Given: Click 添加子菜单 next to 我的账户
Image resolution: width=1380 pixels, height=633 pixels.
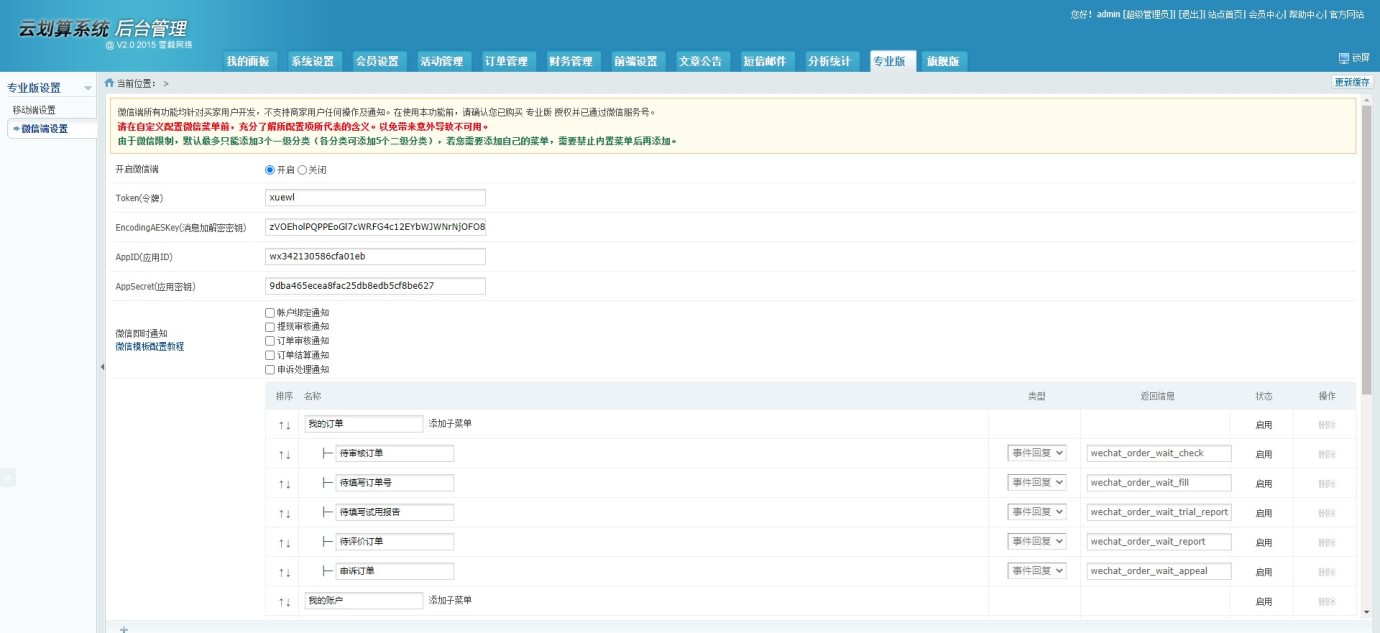Looking at the screenshot, I should (450, 601).
